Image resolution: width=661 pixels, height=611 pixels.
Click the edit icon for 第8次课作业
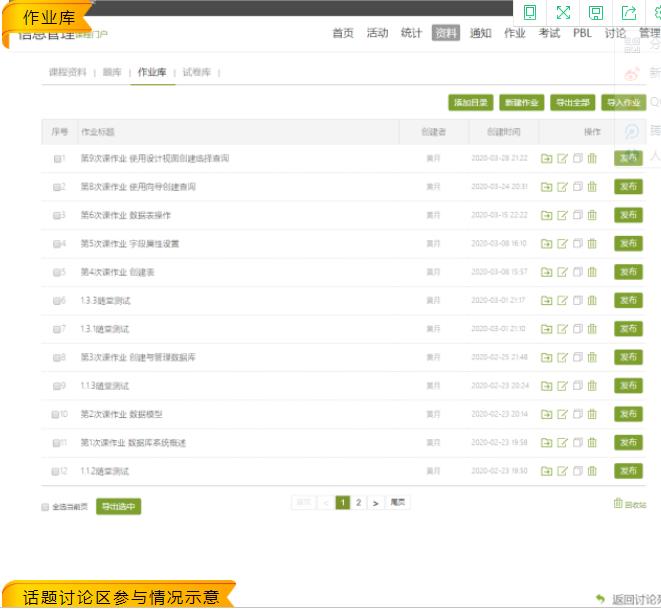562,187
